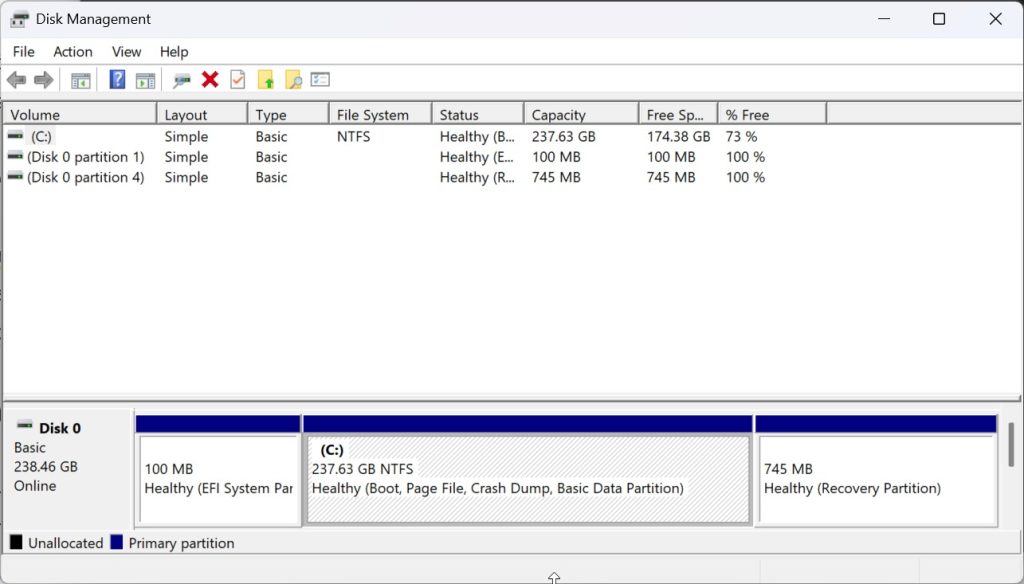Screen dimensions: 1024x584
Task: Open Help via the blue question mark icon
Action: (117, 80)
